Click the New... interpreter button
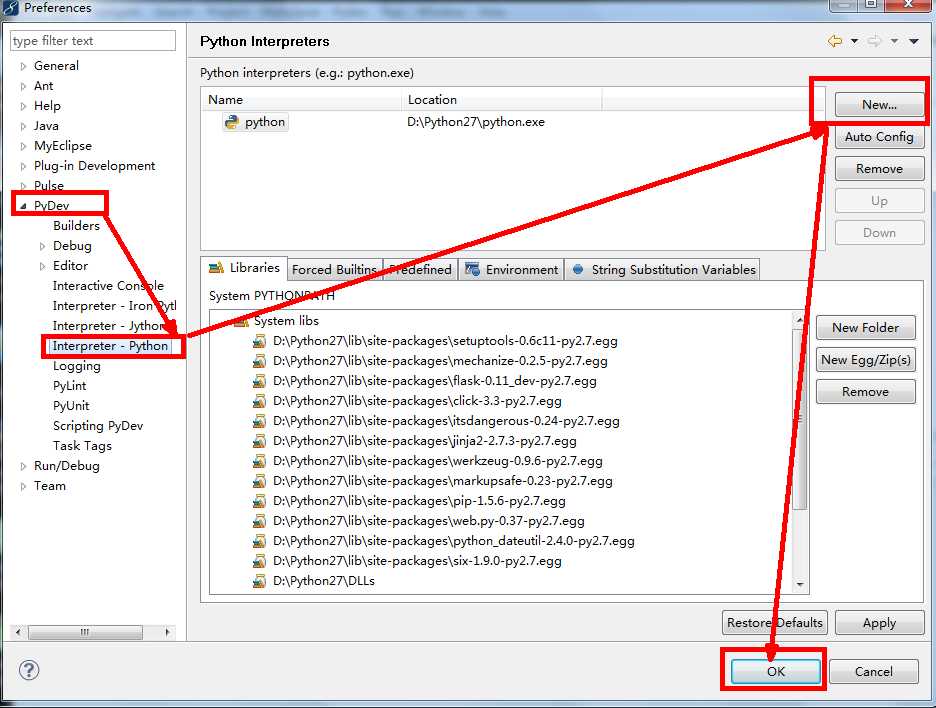The image size is (936, 708). click(879, 105)
